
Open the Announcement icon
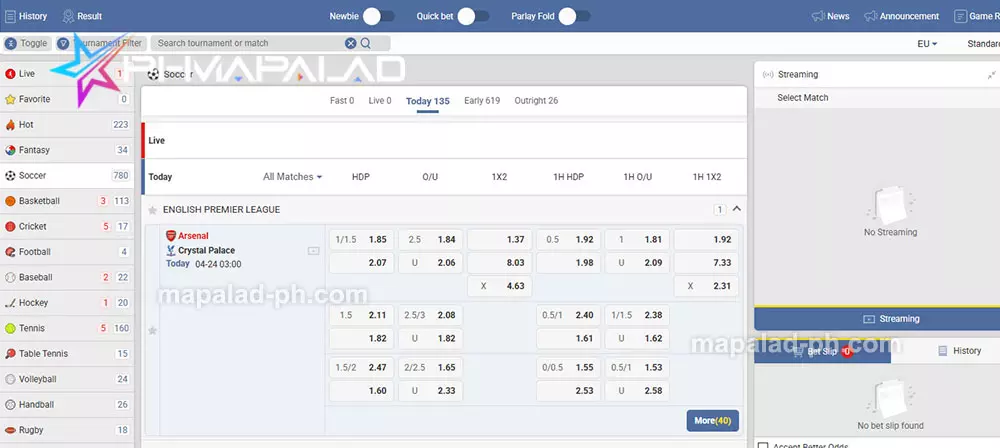(x=871, y=16)
